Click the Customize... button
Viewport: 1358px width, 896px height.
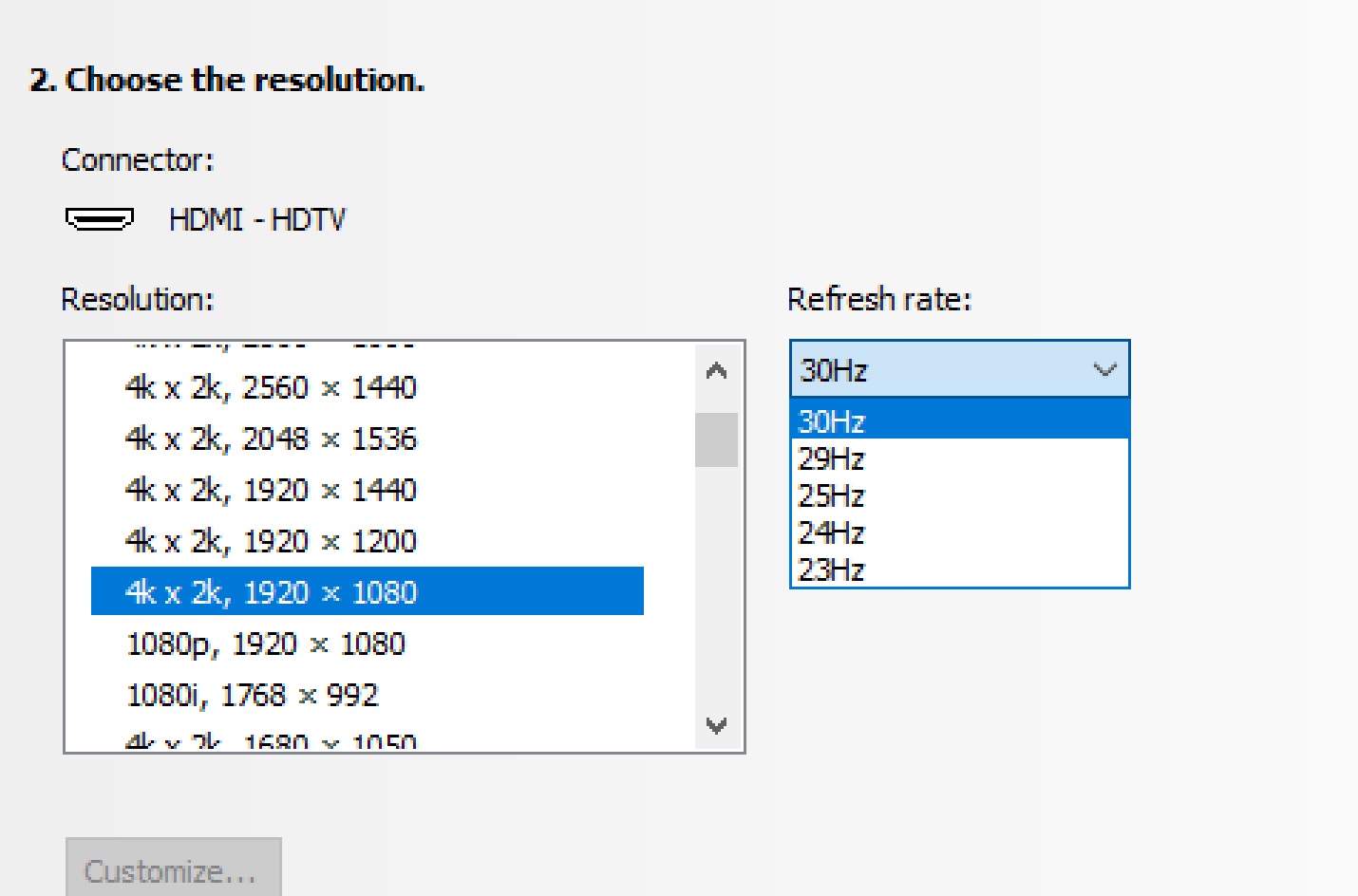point(173,868)
